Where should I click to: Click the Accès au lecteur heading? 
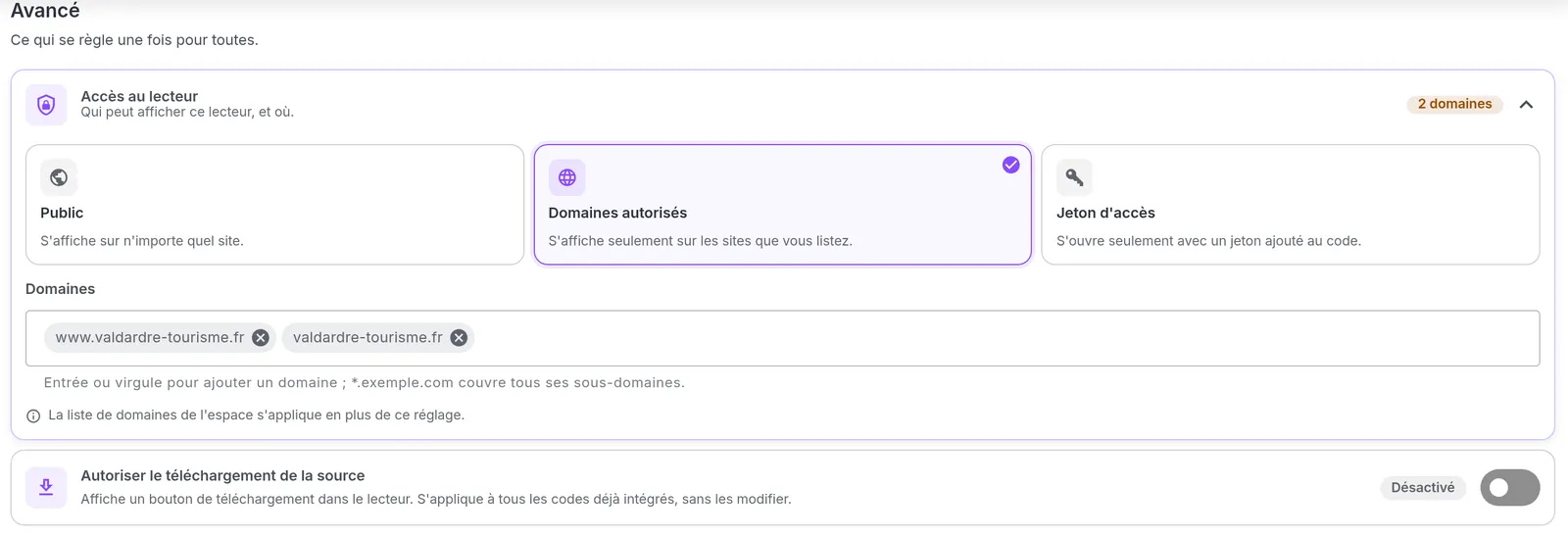pyautogui.click(x=139, y=96)
